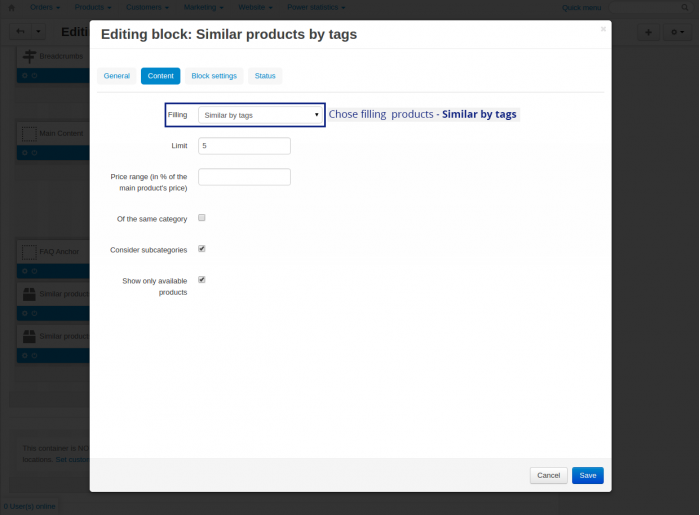Click the Cancel button
This screenshot has width=700, height=515.
coord(548,475)
